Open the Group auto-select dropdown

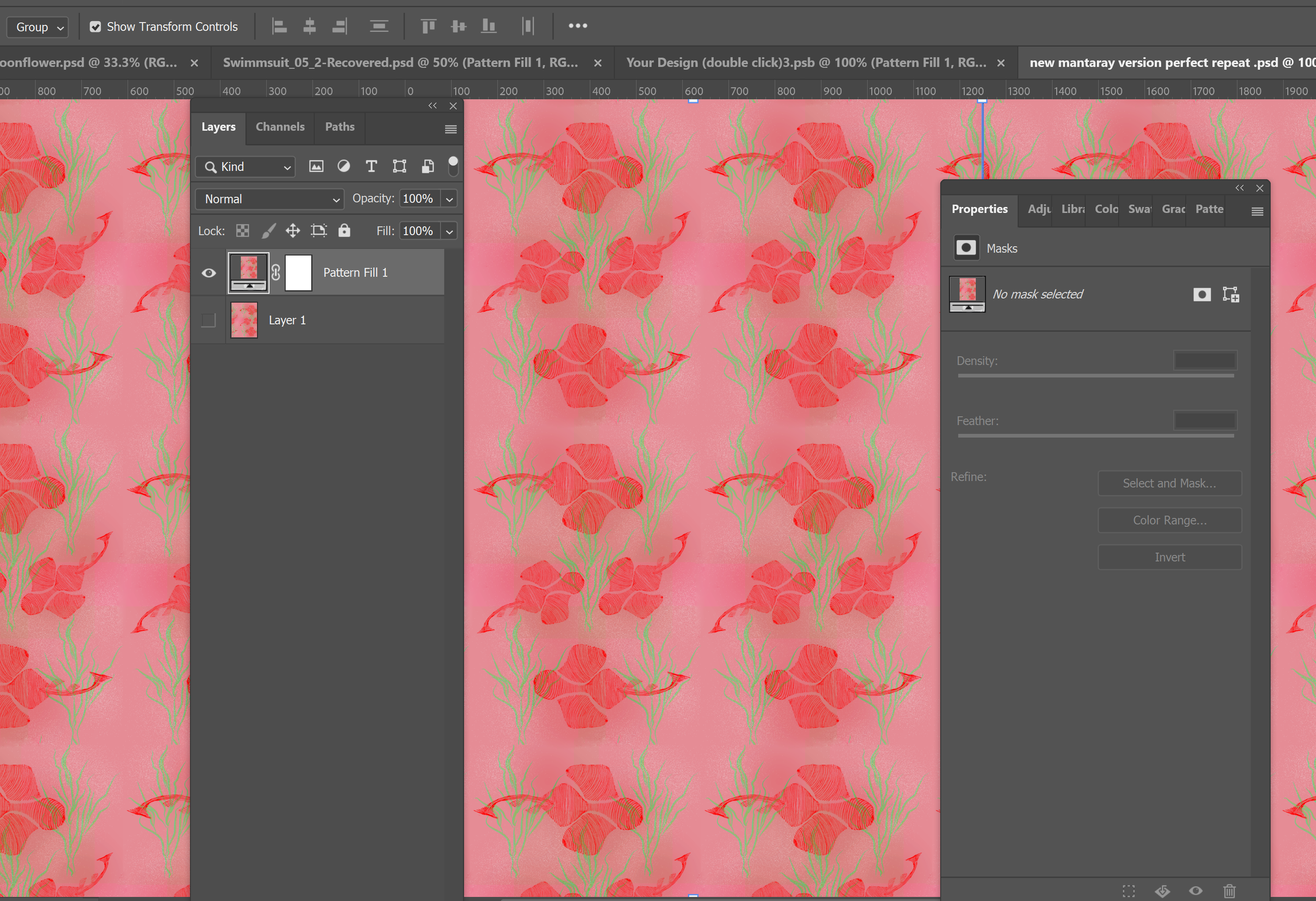pos(38,27)
